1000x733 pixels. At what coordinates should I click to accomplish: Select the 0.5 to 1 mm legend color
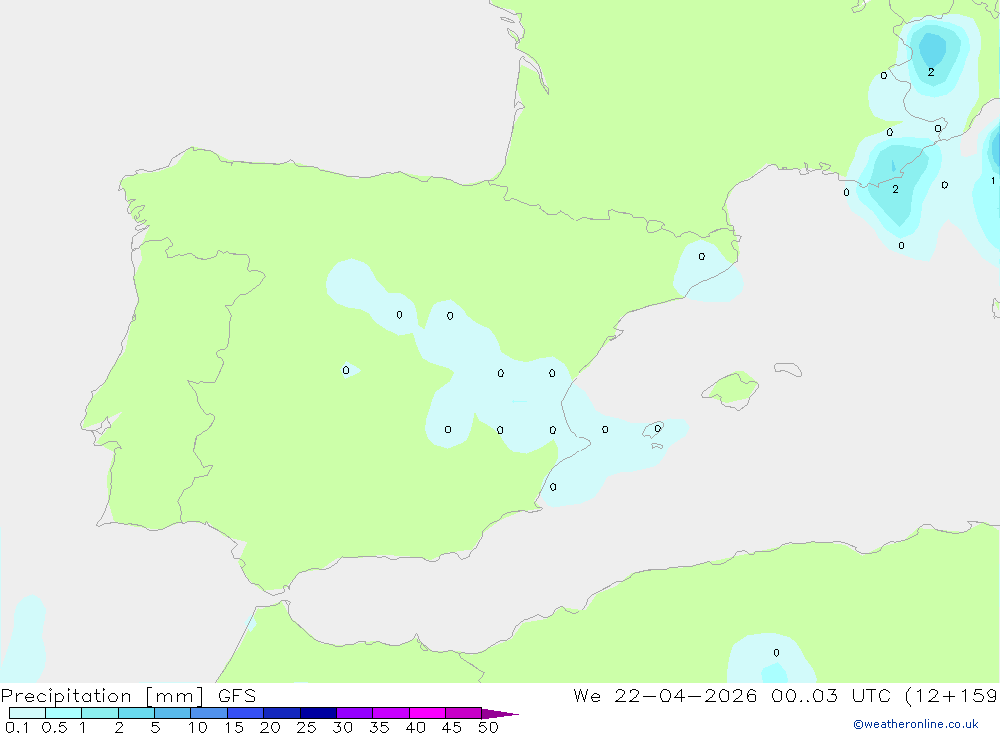[x=63, y=713]
